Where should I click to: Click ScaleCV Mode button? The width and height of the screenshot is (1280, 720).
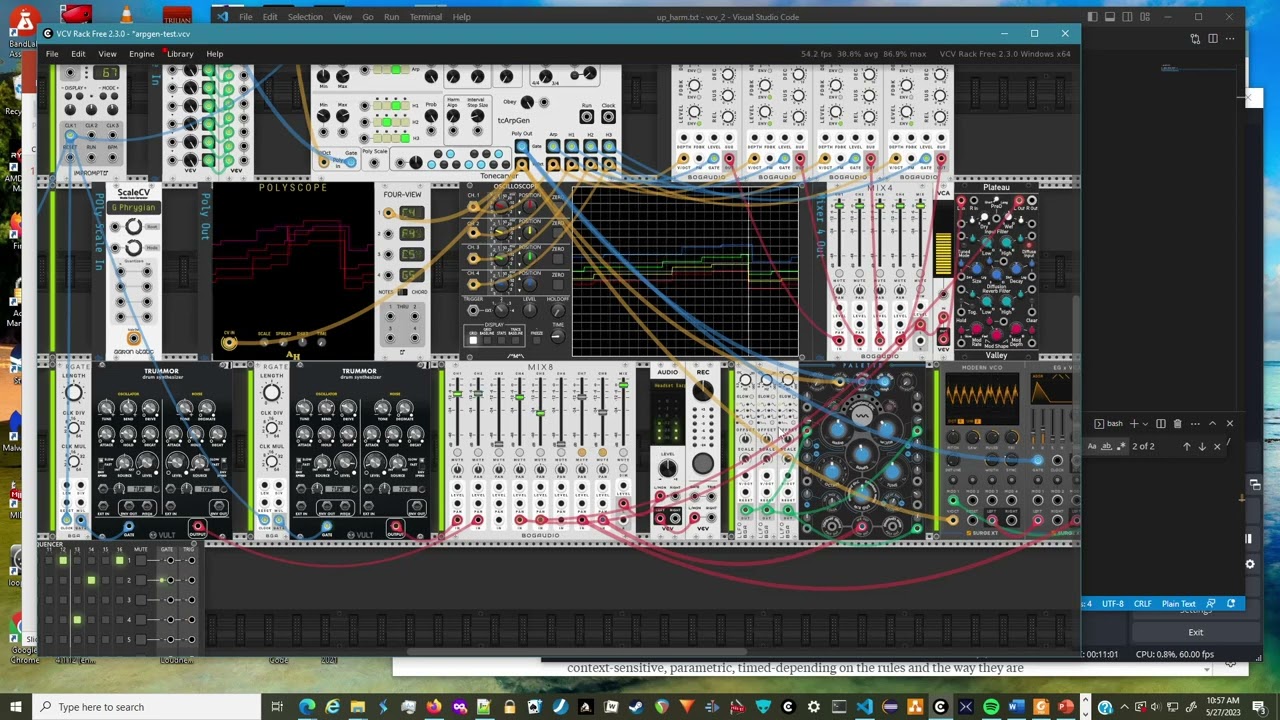pos(152,248)
